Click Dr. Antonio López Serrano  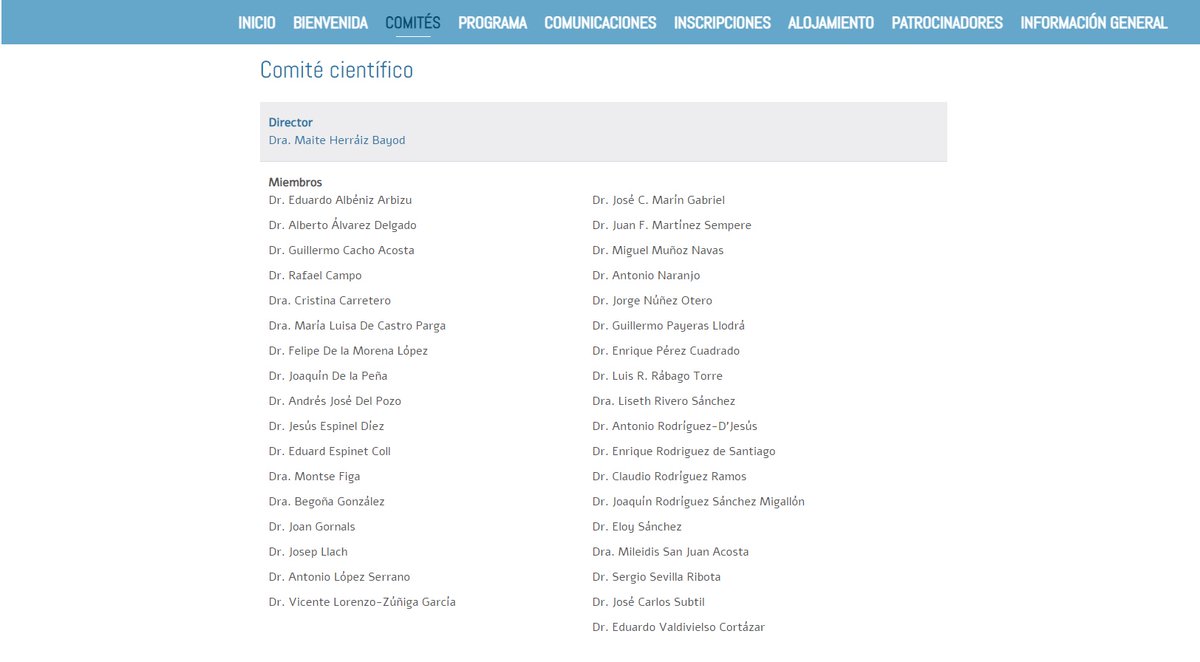[339, 577]
